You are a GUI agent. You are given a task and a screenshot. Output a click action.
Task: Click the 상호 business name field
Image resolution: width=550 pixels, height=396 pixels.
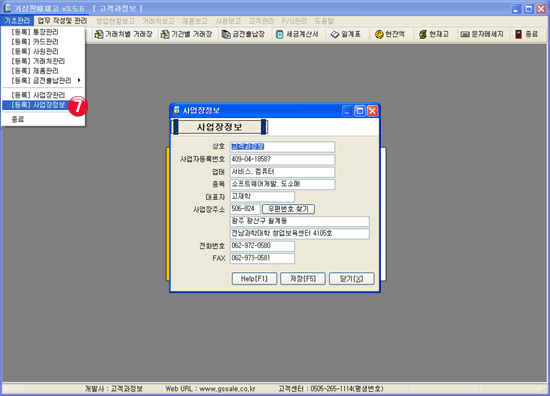(282, 147)
